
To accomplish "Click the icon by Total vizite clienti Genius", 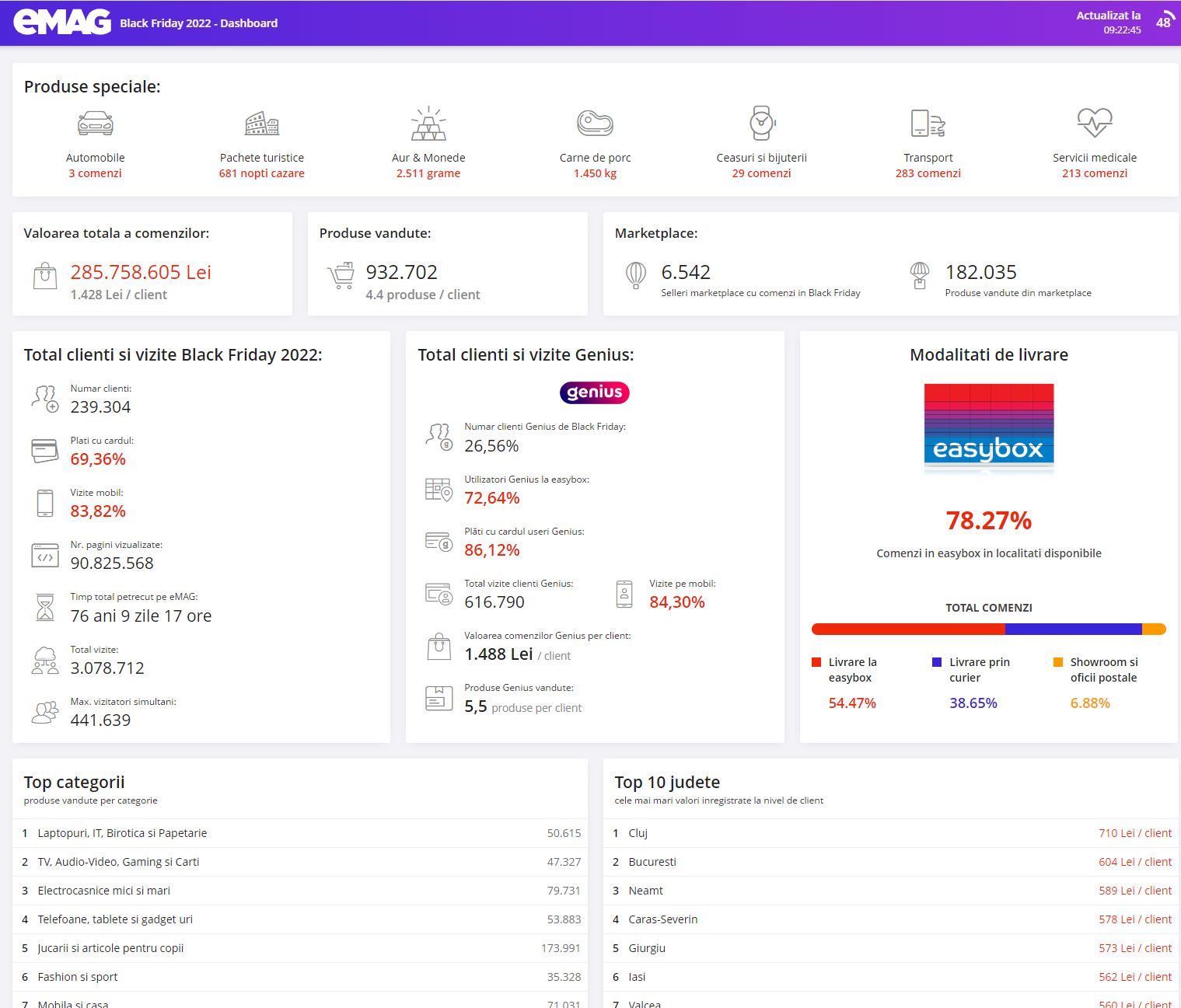I will pyautogui.click(x=439, y=594).
